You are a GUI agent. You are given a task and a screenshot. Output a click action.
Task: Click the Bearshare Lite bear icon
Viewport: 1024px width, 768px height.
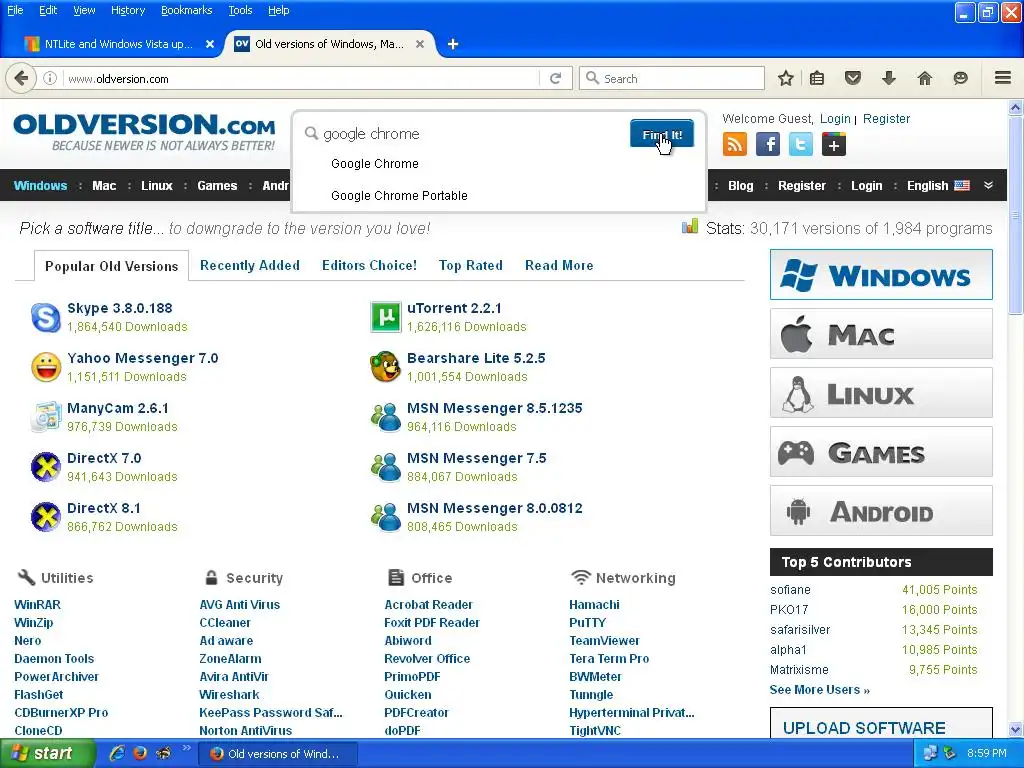tap(386, 367)
